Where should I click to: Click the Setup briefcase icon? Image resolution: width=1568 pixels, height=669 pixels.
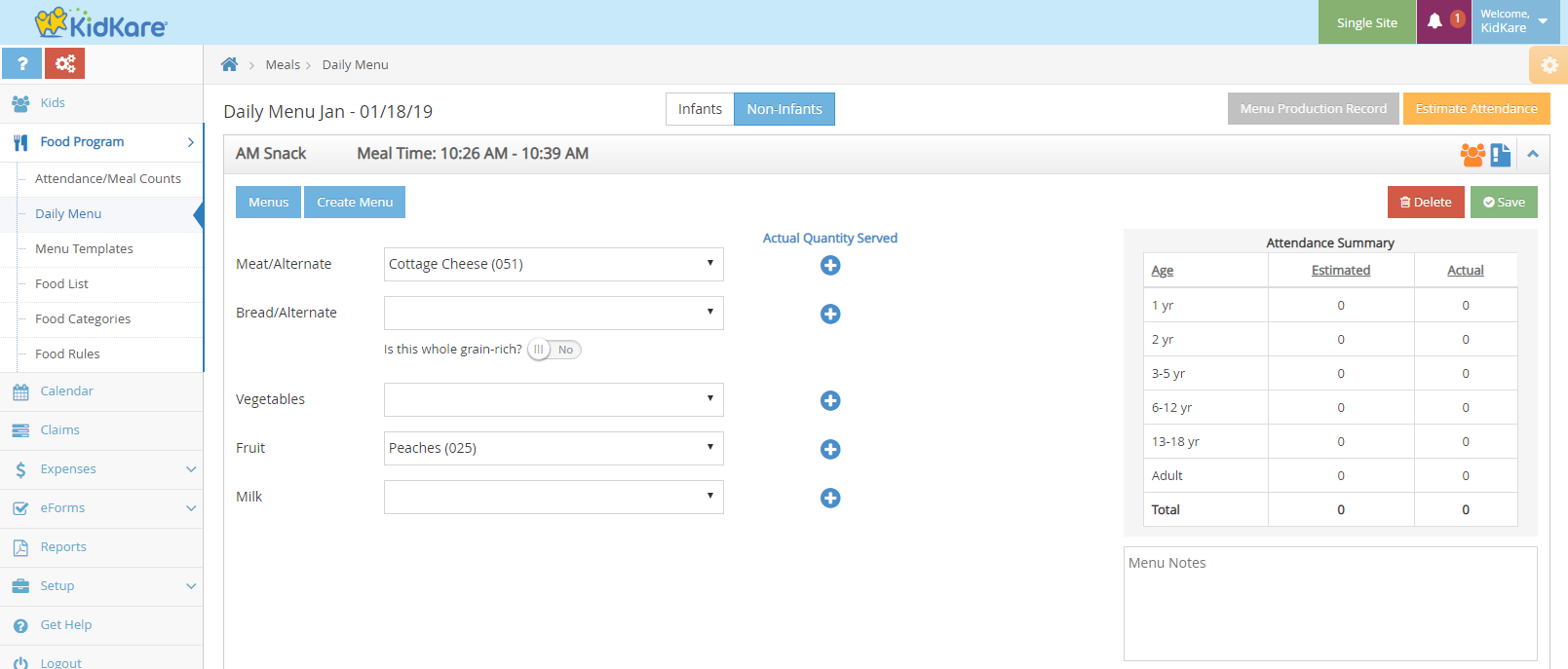point(20,586)
